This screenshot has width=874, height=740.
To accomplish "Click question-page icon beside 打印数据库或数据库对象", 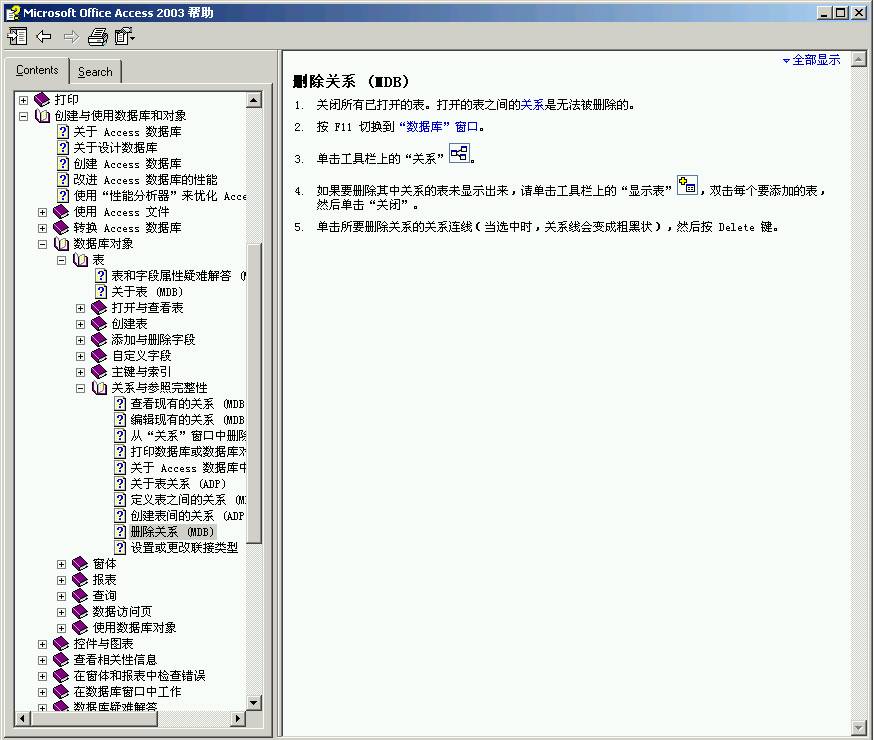I will click(x=120, y=452).
